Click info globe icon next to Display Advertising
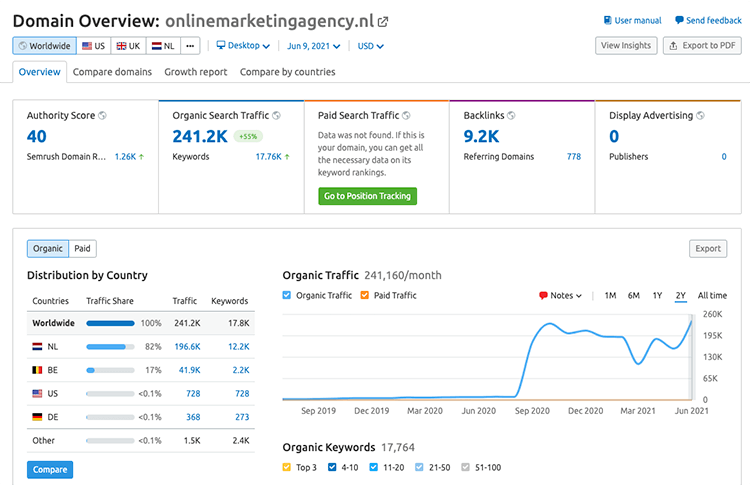 (700, 115)
